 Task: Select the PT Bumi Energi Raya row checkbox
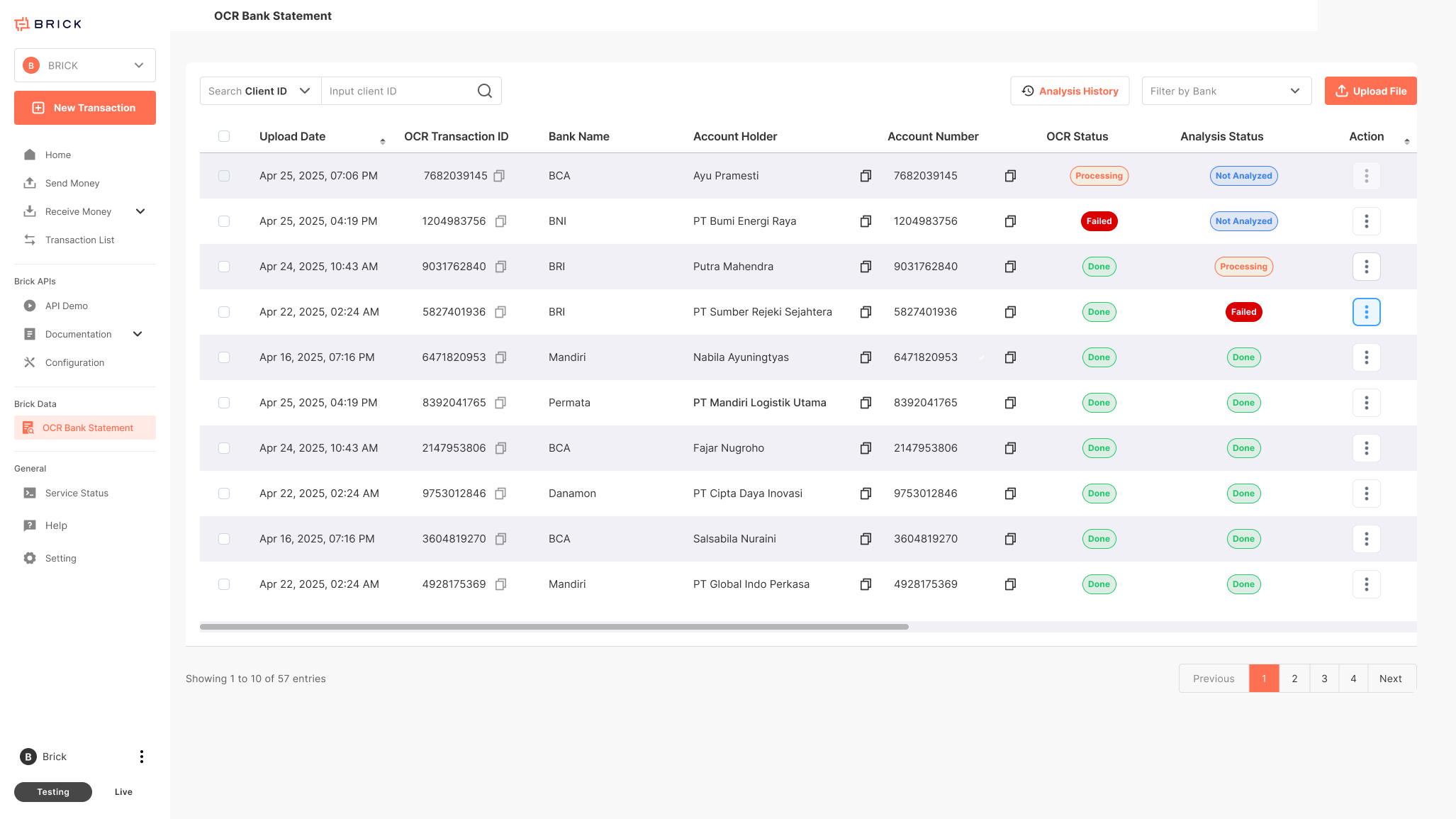coord(224,221)
